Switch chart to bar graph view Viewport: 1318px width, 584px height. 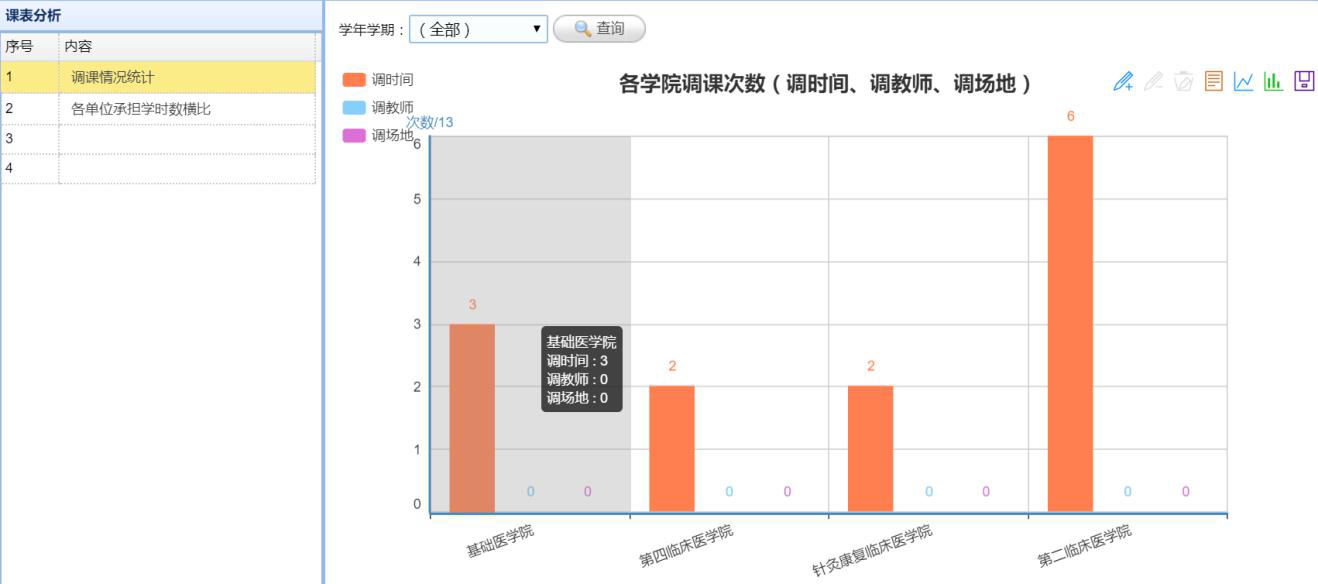tap(1273, 82)
